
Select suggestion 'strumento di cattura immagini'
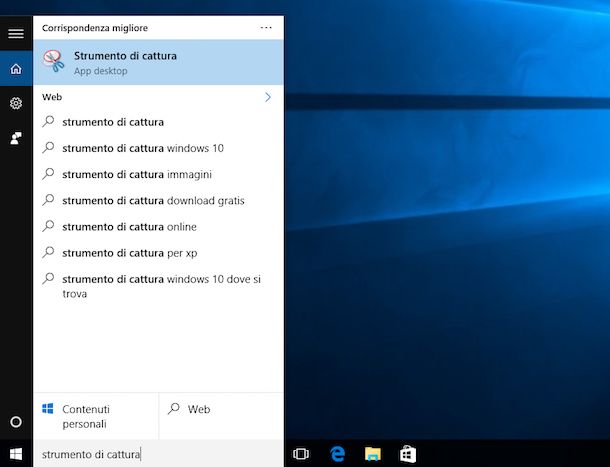tap(159, 174)
